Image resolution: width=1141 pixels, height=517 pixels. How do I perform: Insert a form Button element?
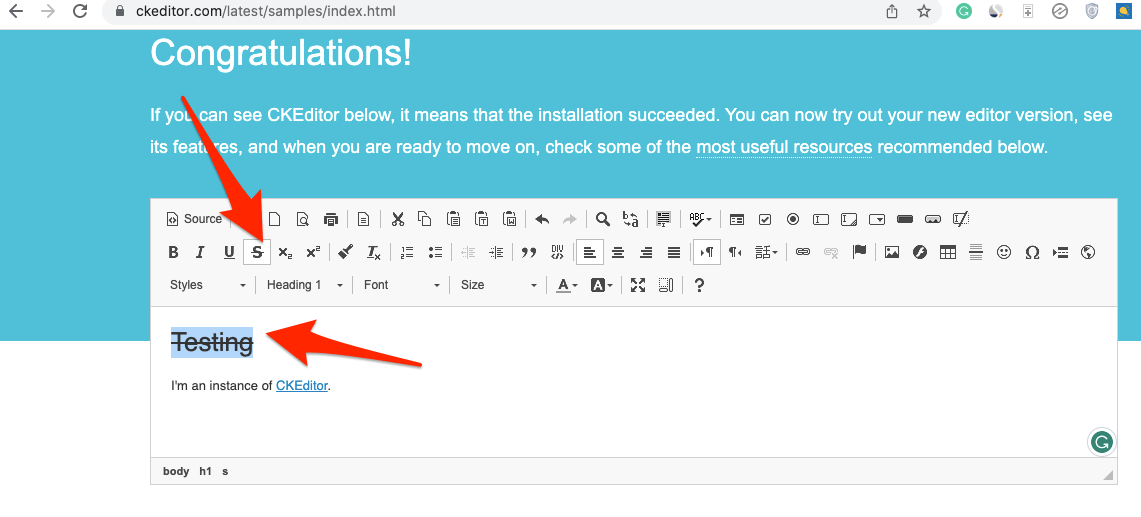pos(905,218)
